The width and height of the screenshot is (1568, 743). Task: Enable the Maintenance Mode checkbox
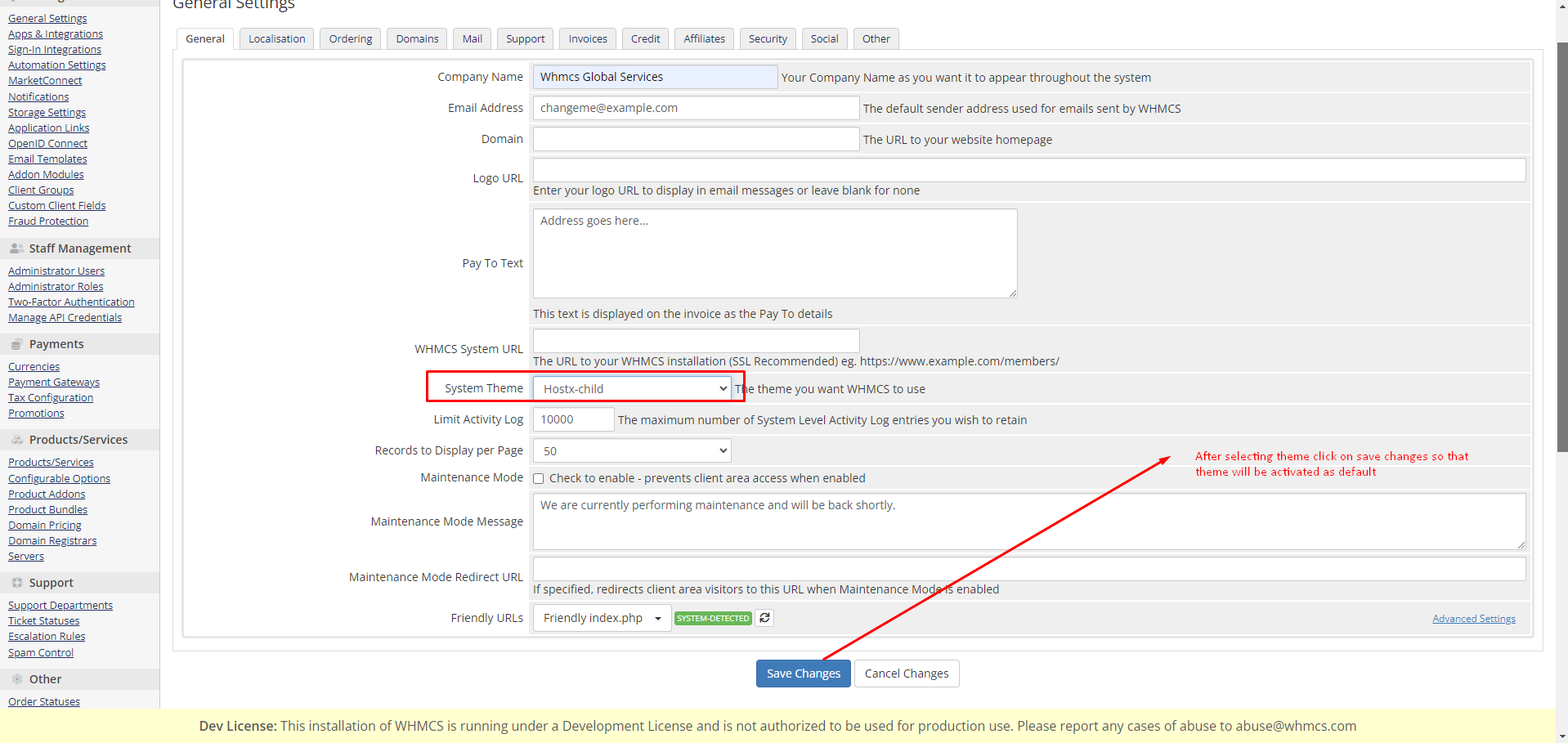point(539,479)
